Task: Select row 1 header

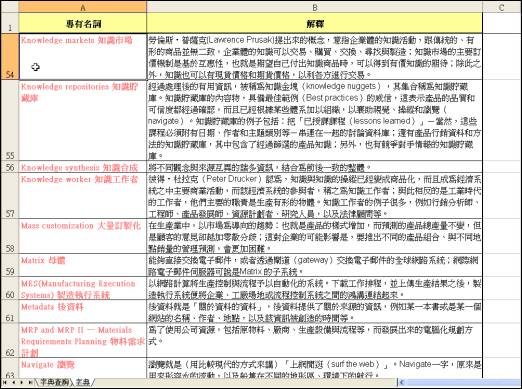Action: (x=10, y=23)
